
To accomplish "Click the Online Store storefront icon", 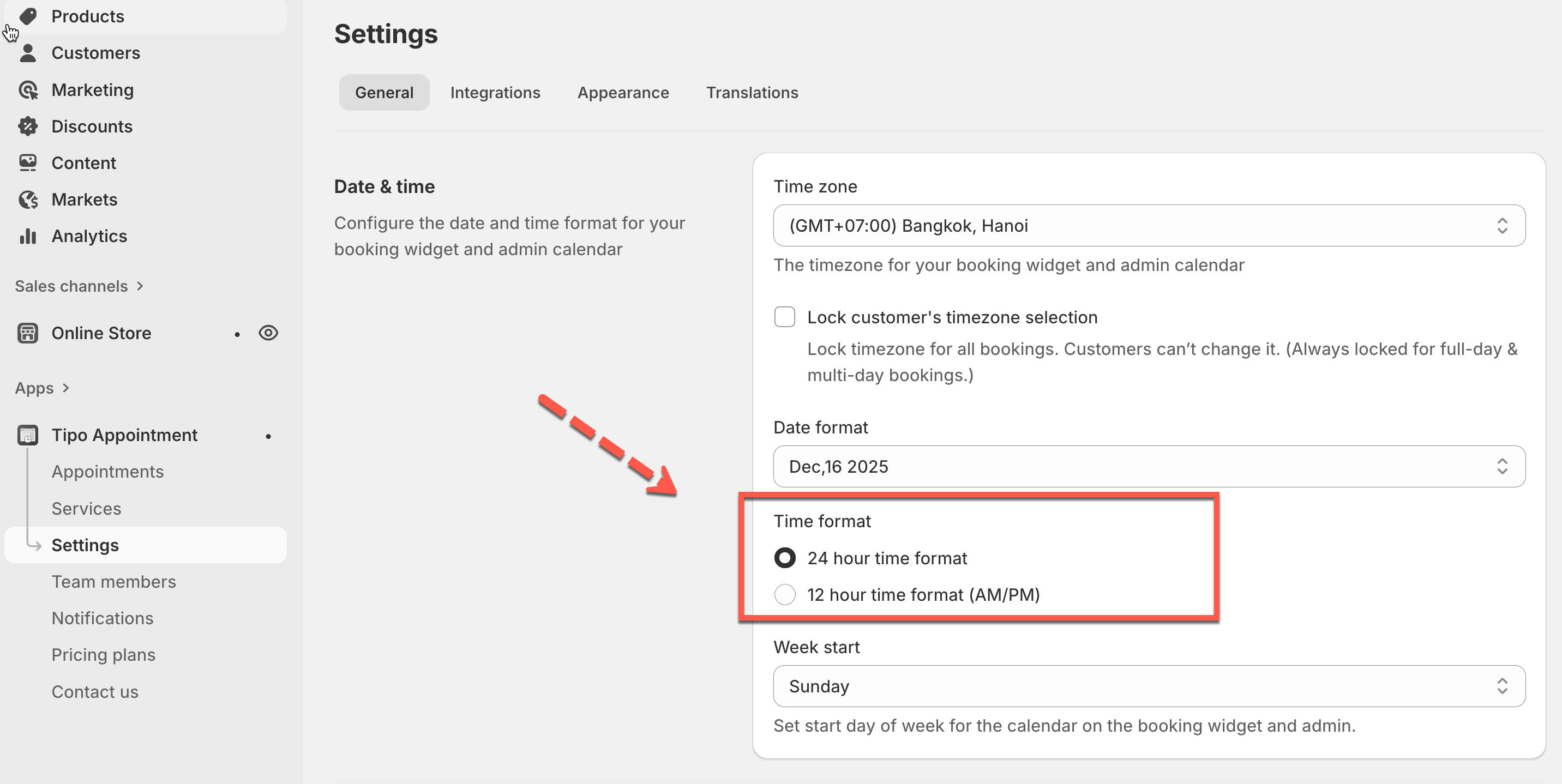I will coord(28,333).
